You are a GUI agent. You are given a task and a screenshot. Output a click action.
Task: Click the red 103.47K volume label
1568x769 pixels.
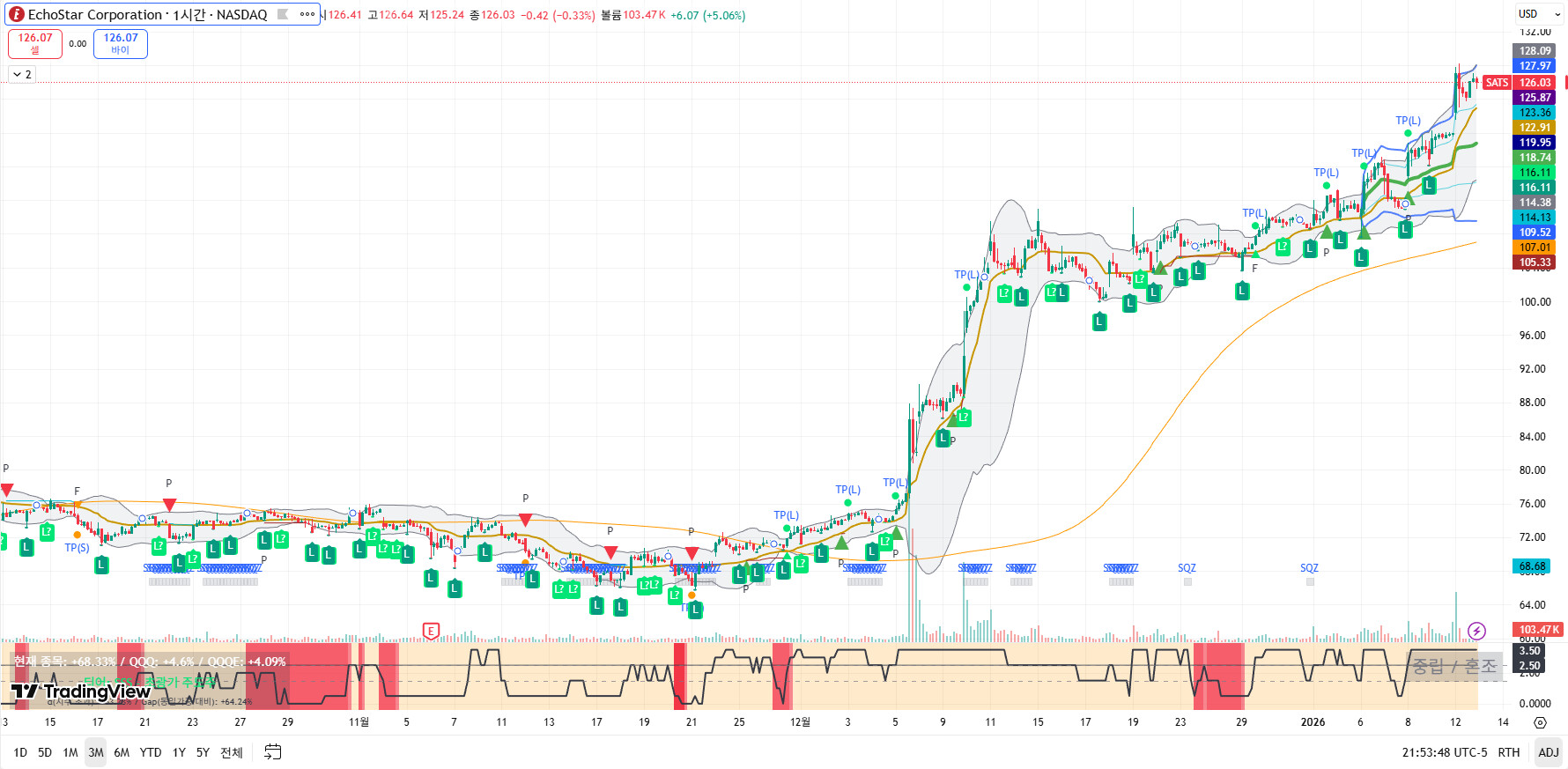[x=1539, y=630]
